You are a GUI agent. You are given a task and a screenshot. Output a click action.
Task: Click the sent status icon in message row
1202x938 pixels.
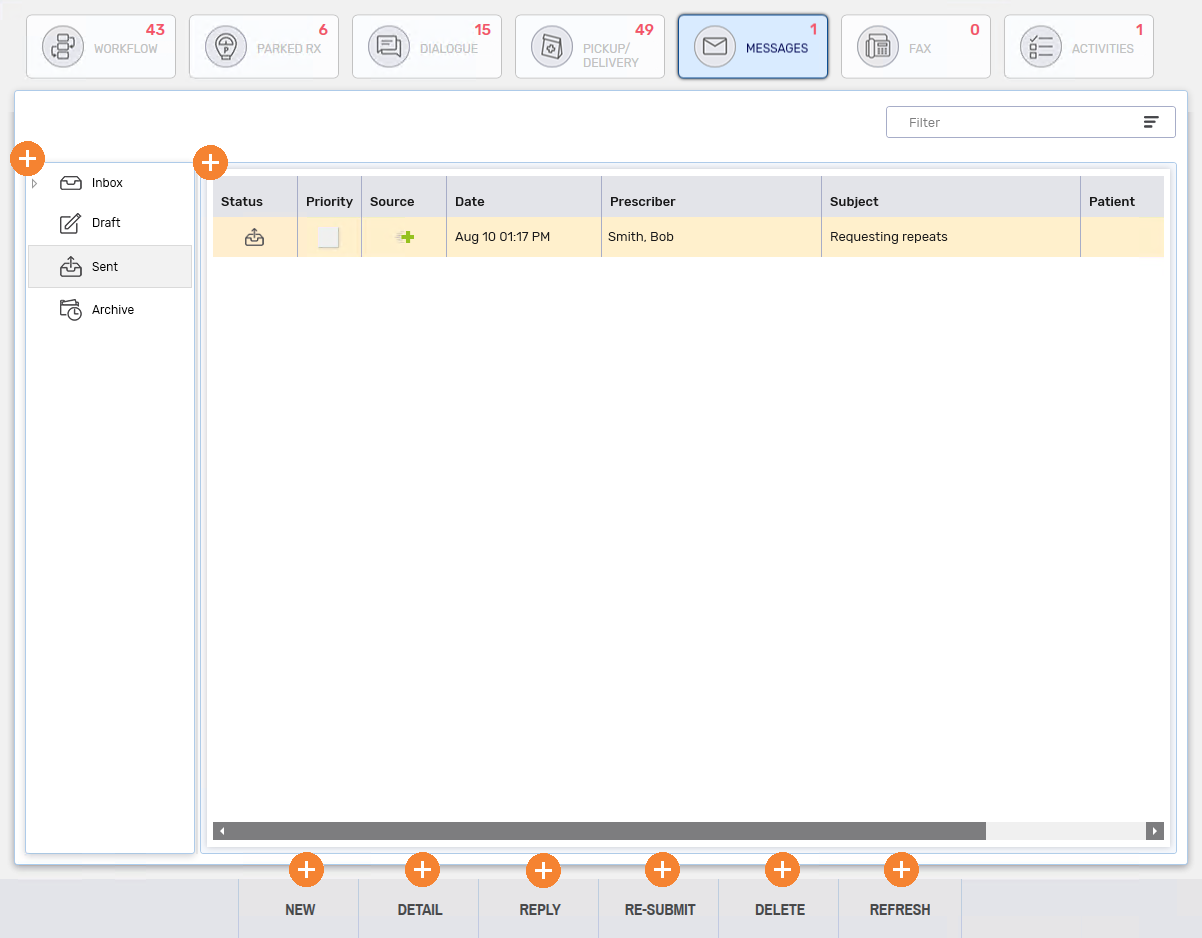click(255, 237)
